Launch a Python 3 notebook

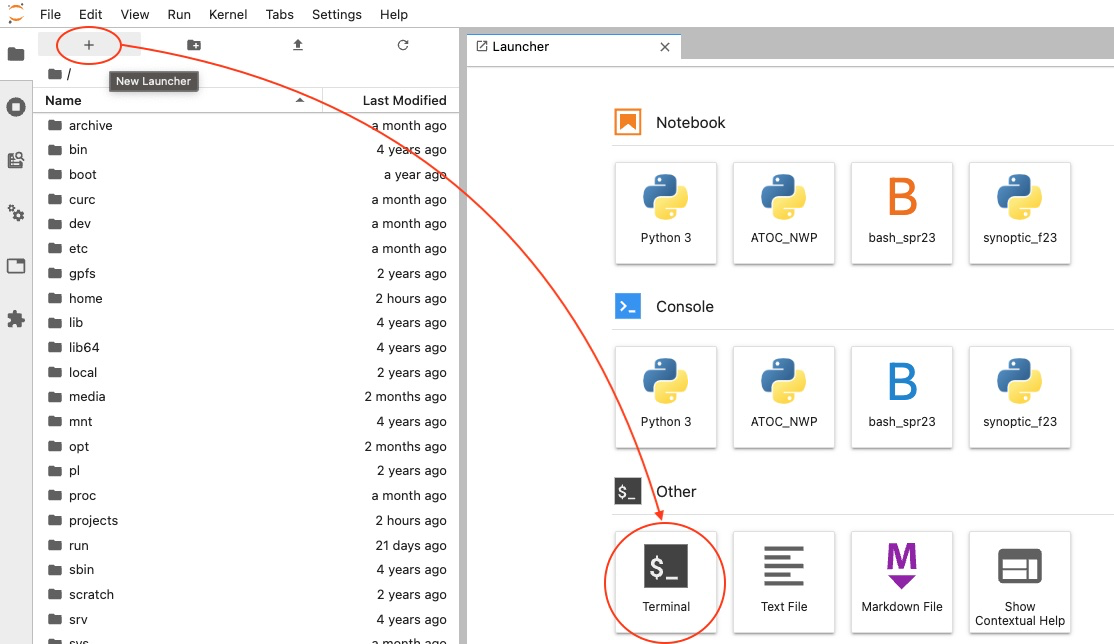(666, 213)
